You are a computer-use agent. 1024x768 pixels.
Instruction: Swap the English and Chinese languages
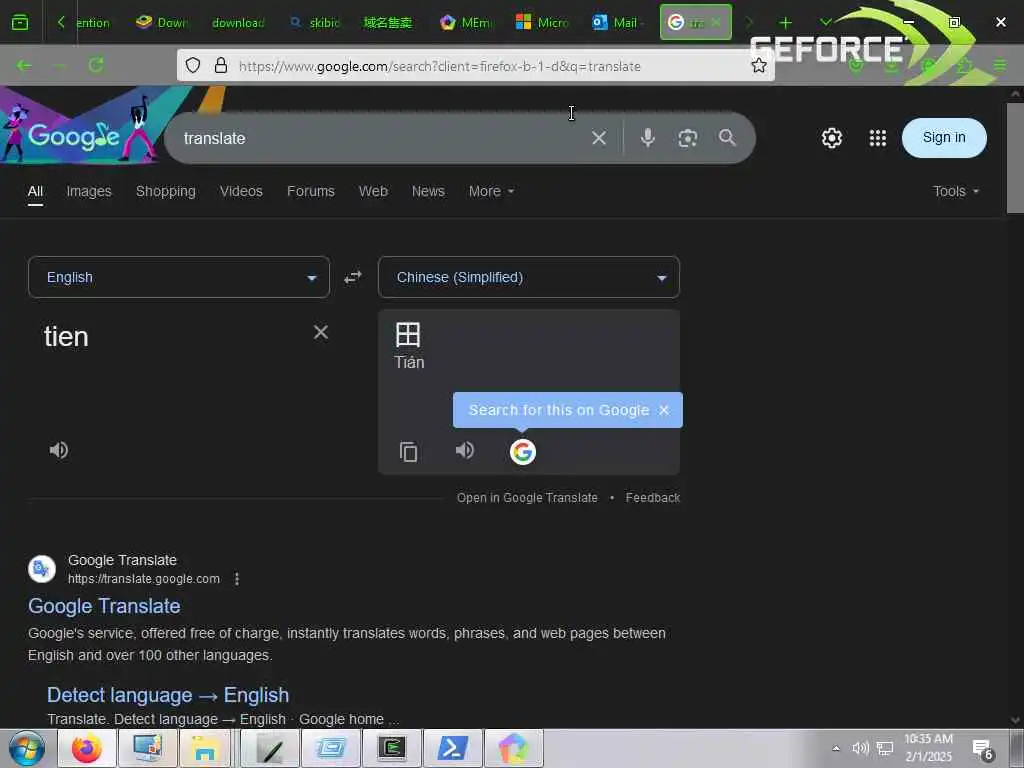353,278
